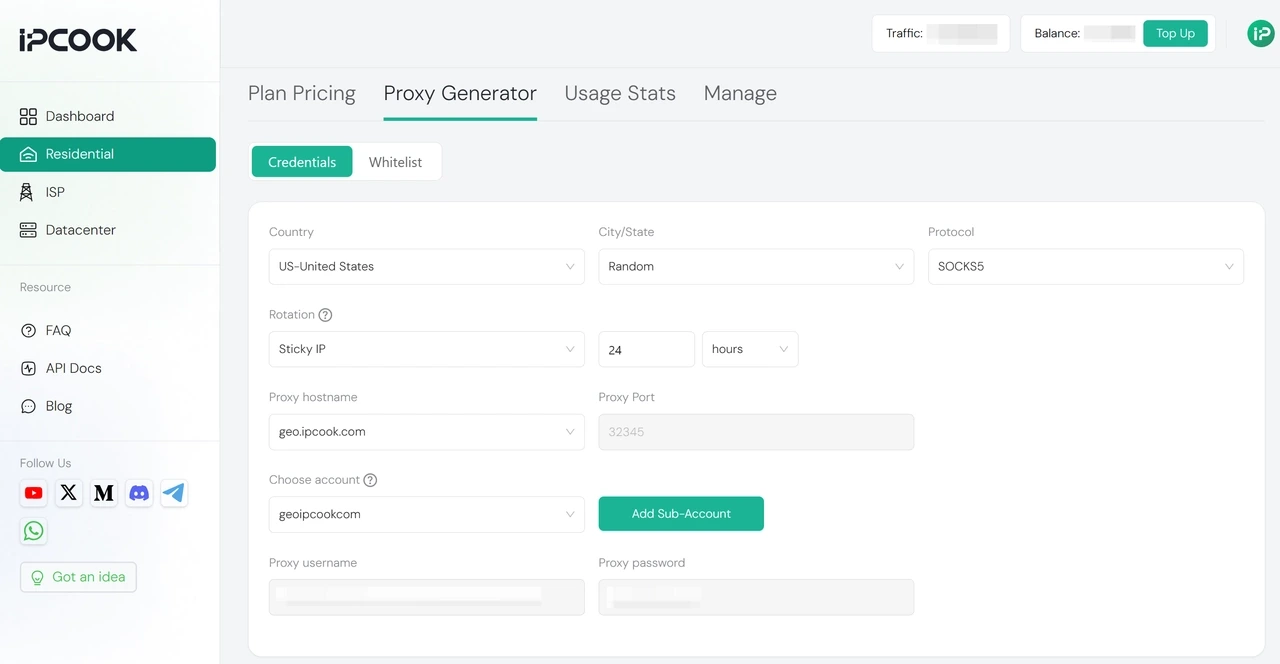Open Datacenter in the sidebar
The width and height of the screenshot is (1280, 664).
pos(108,230)
